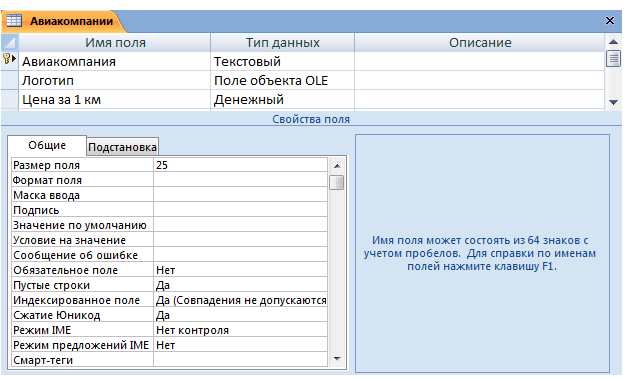
Task: Click the table icon on Авиакомпании tab
Action: pos(14,20)
